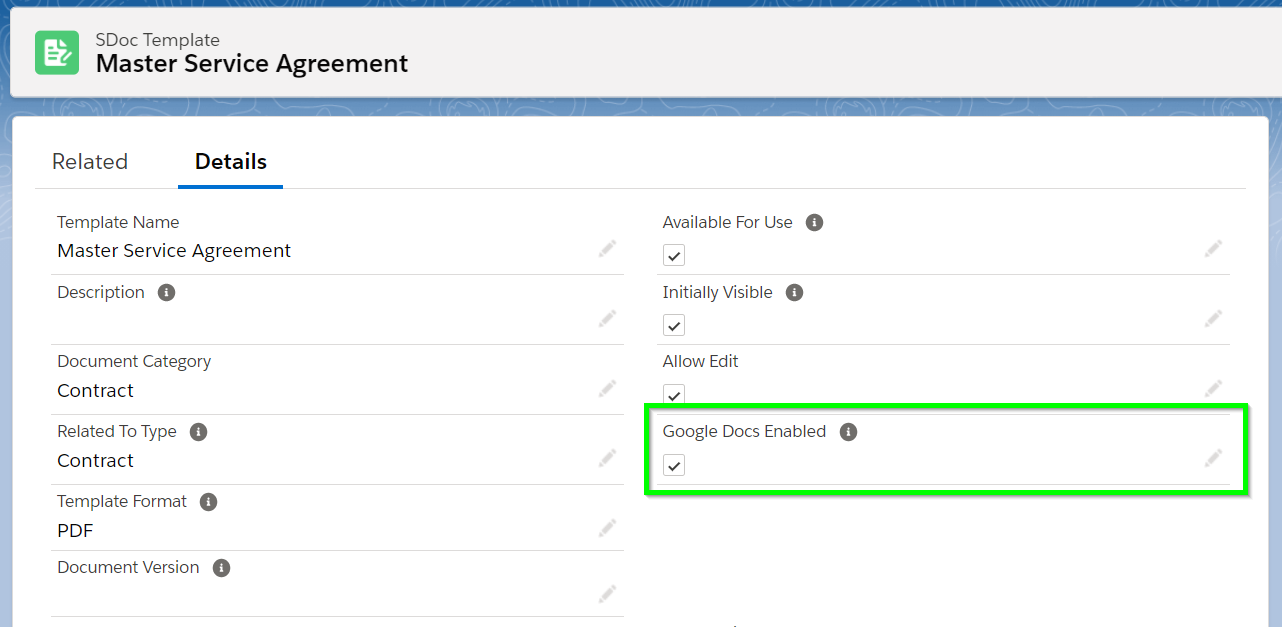1282x627 pixels.
Task: Select the Details tab
Action: [231, 162]
